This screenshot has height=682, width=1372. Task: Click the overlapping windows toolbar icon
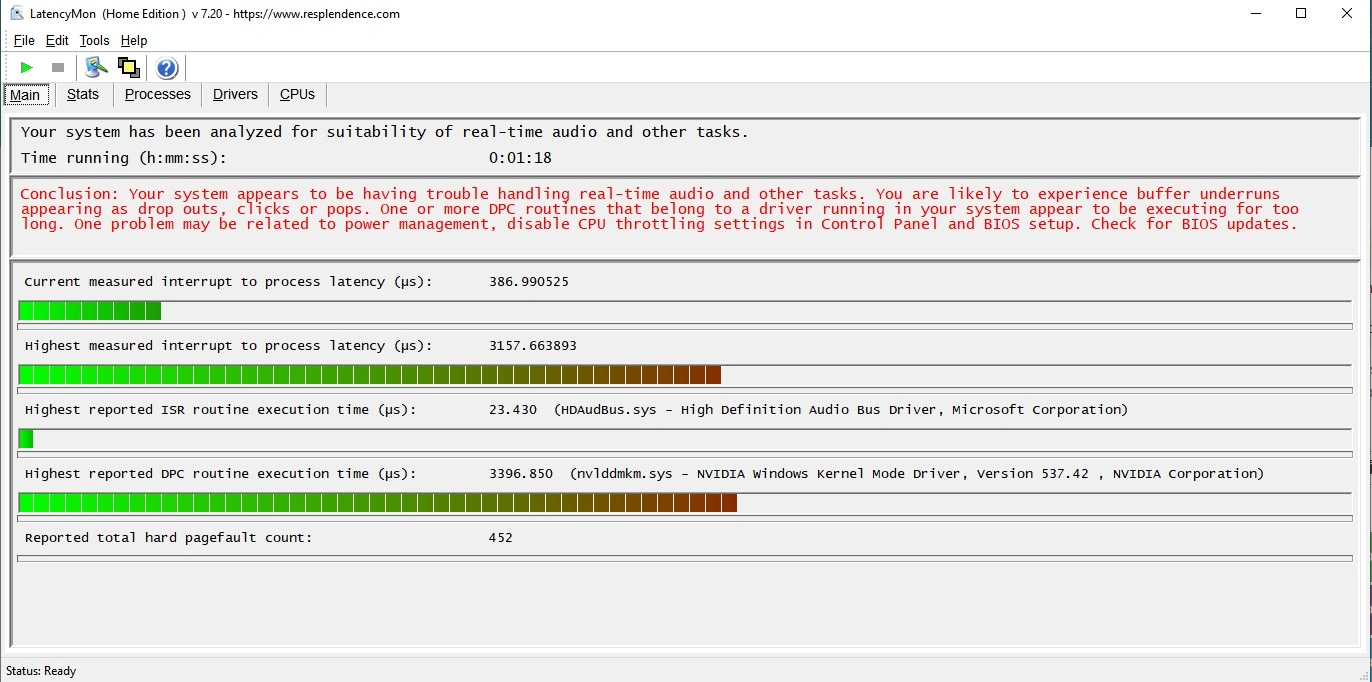click(x=128, y=67)
